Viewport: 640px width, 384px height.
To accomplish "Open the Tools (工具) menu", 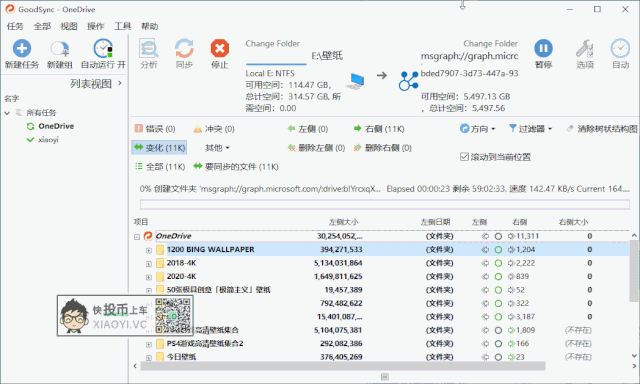I will pyautogui.click(x=123, y=26).
